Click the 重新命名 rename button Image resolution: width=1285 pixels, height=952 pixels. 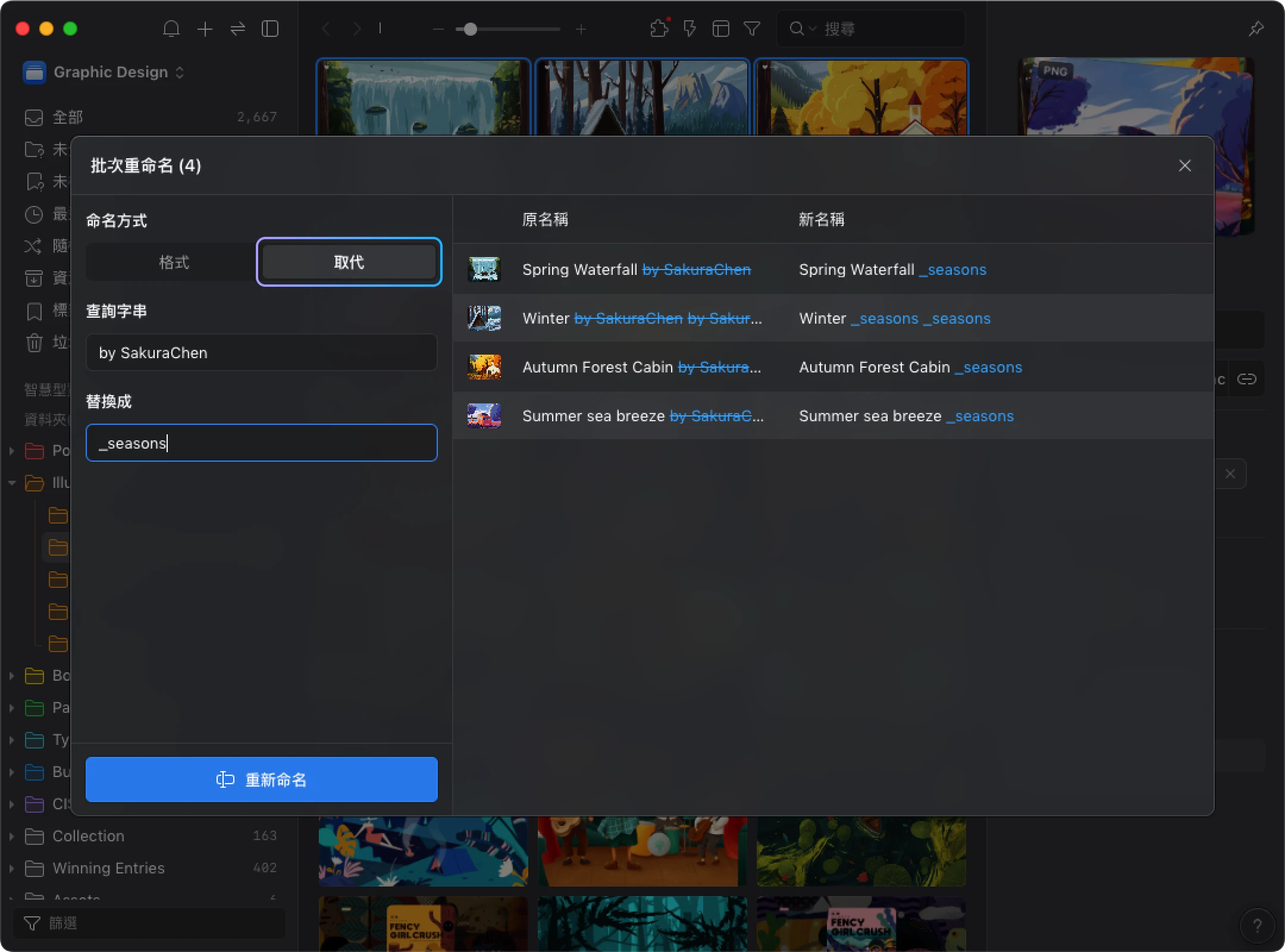[261, 779]
